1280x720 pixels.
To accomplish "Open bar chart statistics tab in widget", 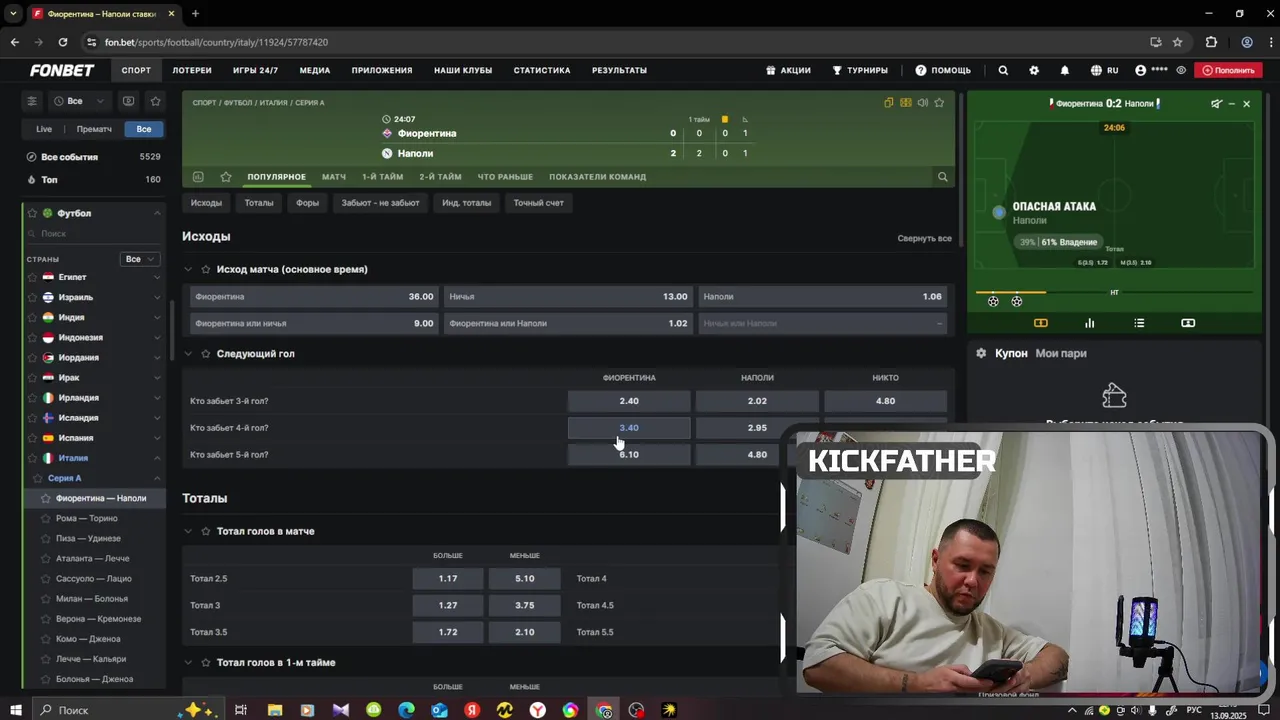I will pyautogui.click(x=1090, y=323).
